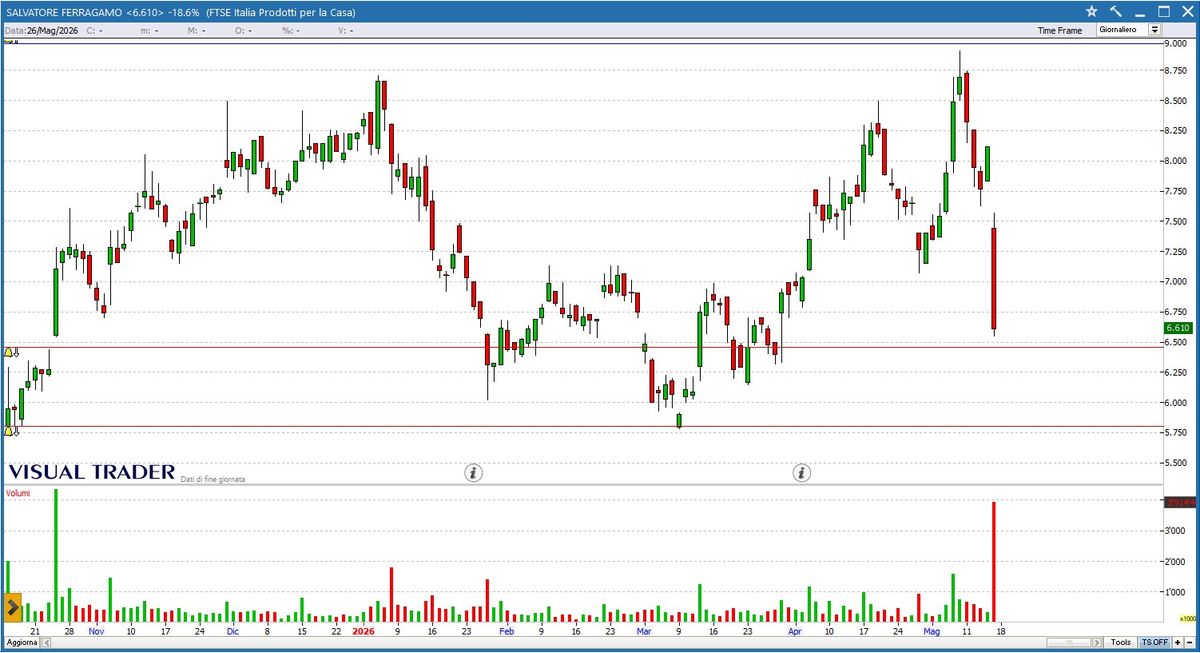Click the last red candle near 6.610
The height and width of the screenshot is (653, 1200).
pos(994,278)
